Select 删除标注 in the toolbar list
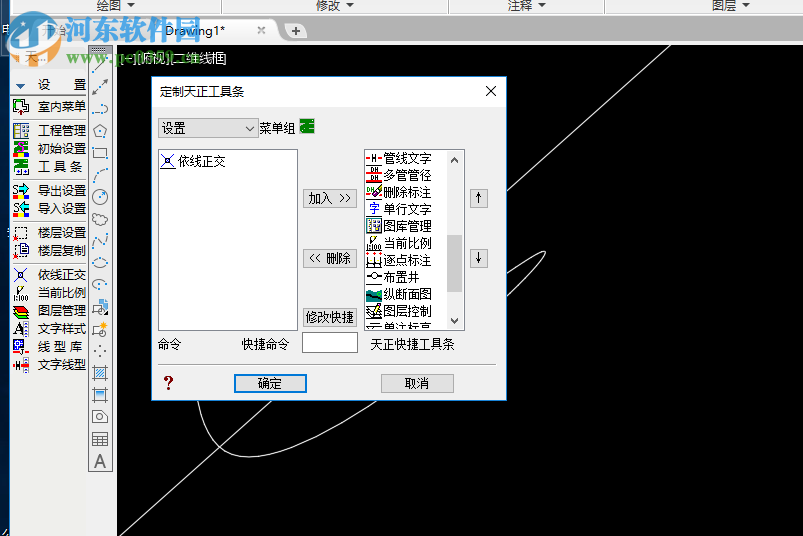The height and width of the screenshot is (536, 803). (399, 192)
